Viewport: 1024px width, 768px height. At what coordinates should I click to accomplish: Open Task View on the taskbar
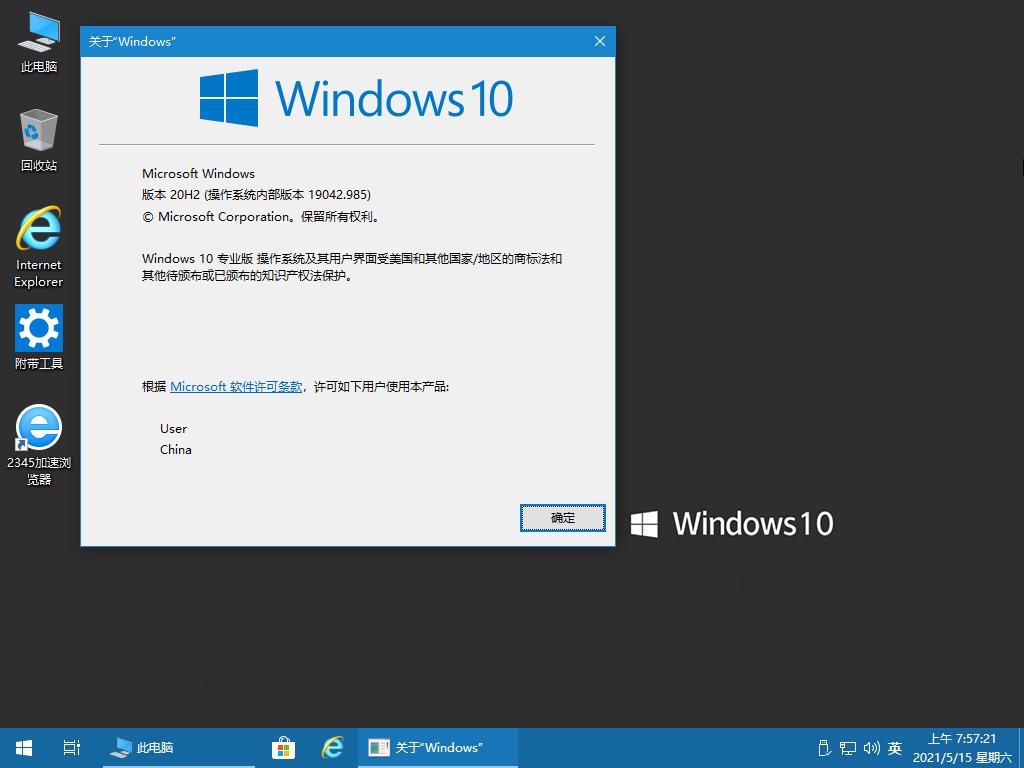(x=72, y=748)
